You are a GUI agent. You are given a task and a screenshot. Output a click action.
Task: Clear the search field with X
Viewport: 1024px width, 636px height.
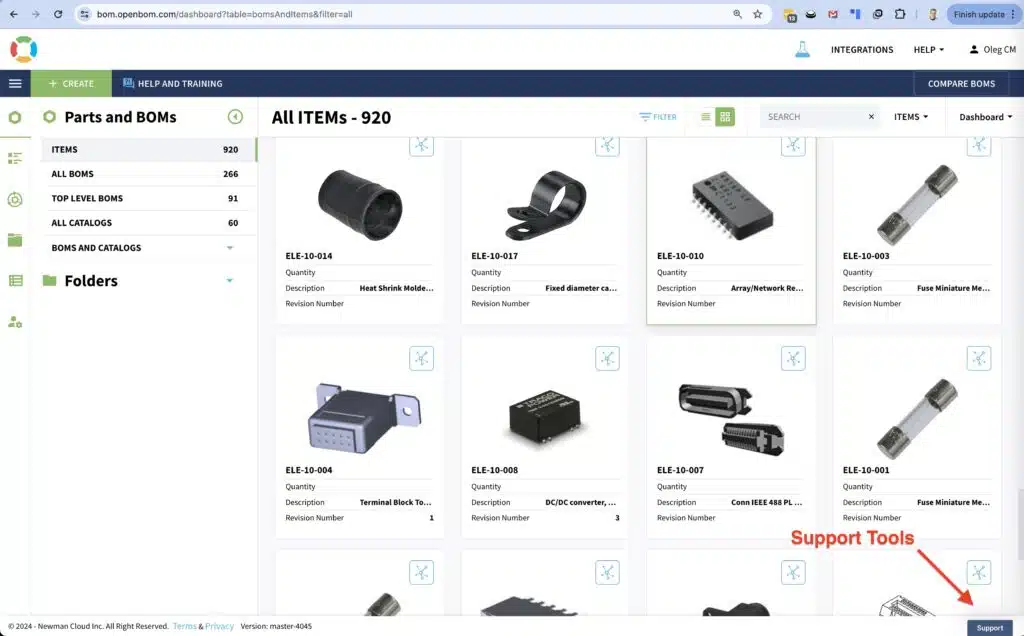[x=871, y=117]
